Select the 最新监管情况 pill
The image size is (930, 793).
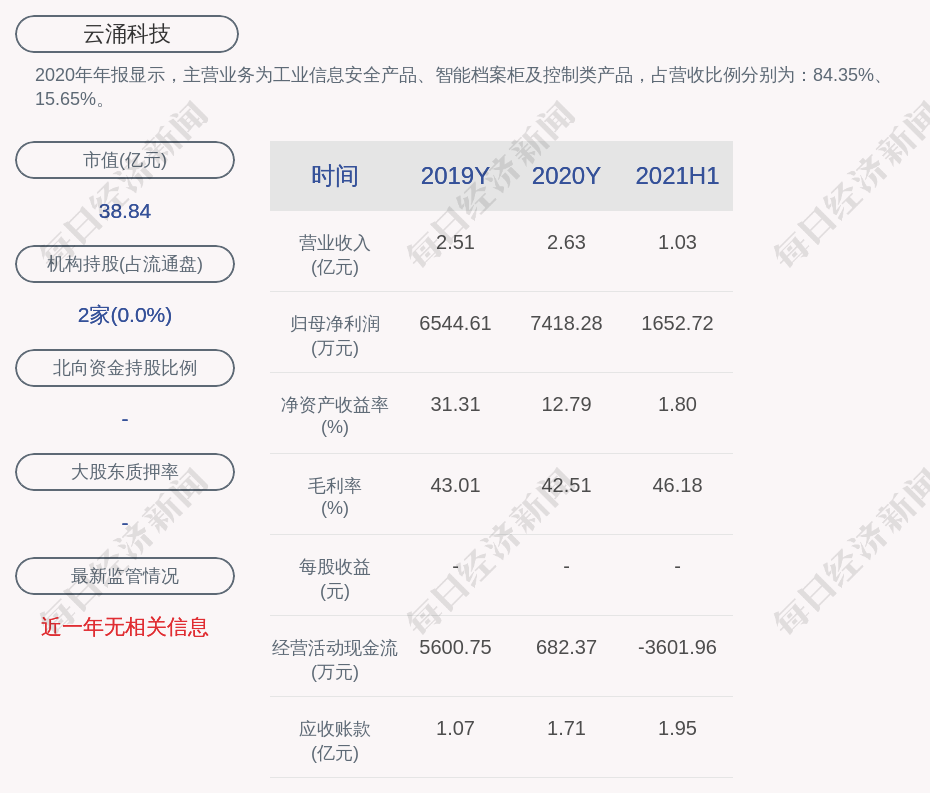(x=125, y=576)
